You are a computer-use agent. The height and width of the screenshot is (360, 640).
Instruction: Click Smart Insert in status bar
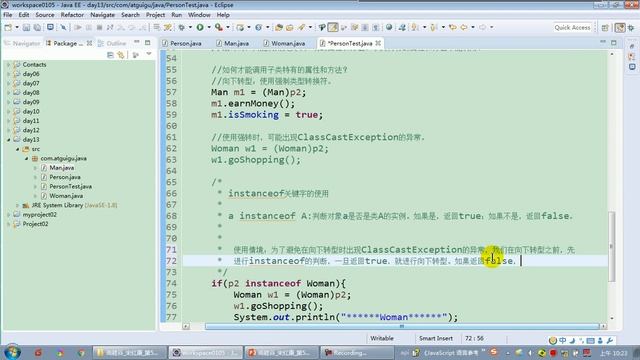436,338
